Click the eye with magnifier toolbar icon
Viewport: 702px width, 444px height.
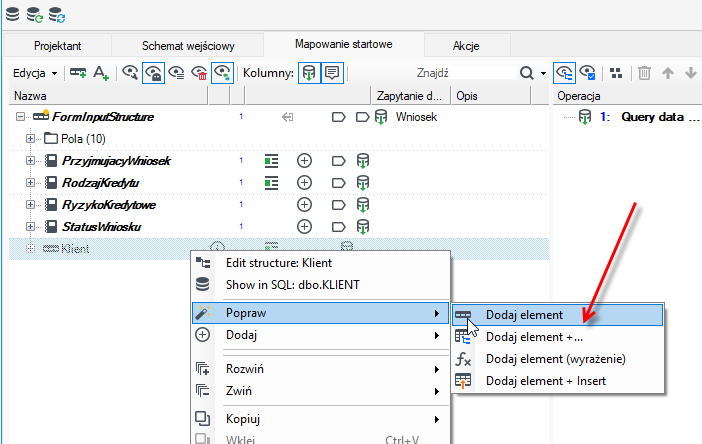[x=130, y=73]
